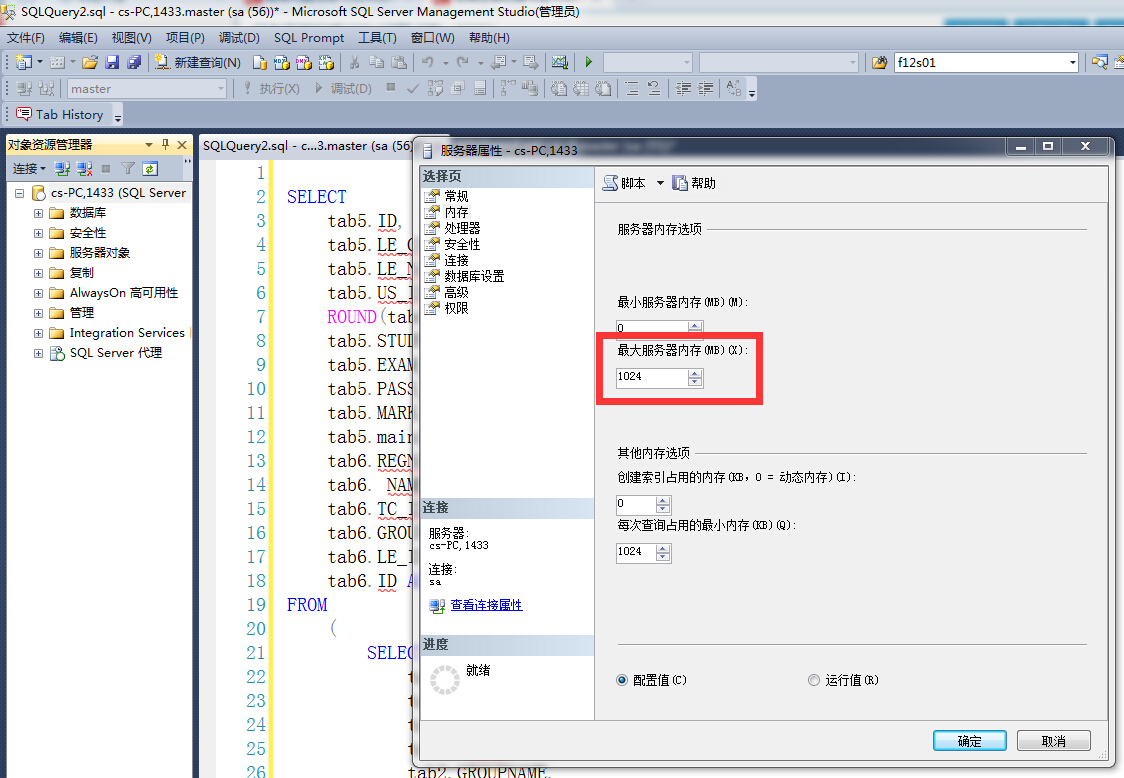Screen dimensions: 1124x778
Task: Click the Save All stacked floppy disks icon
Action: (134, 62)
